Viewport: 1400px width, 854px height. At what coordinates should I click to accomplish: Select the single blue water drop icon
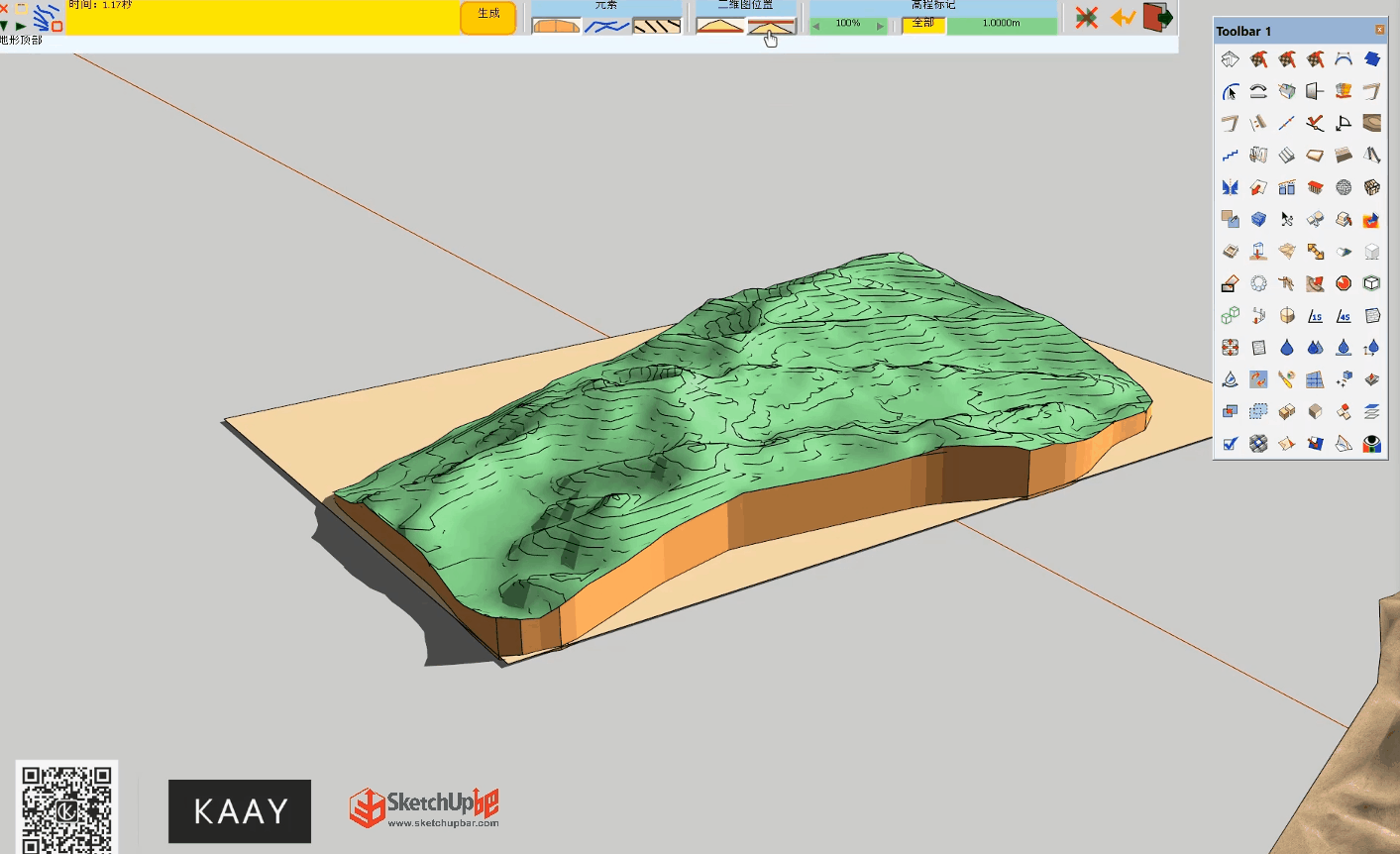pos(1286,348)
